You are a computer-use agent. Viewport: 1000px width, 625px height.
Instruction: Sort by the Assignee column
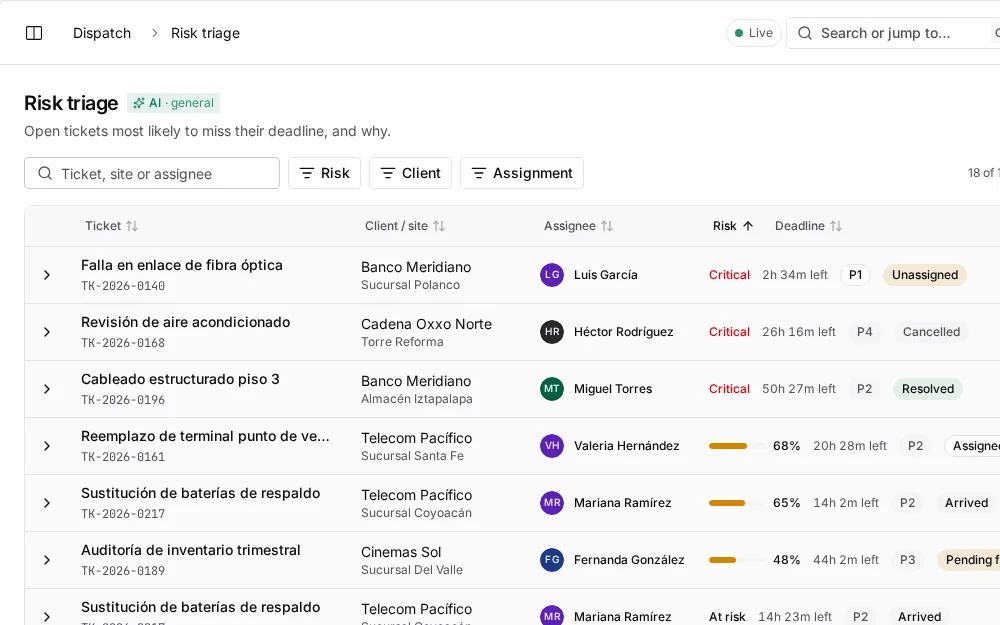click(x=578, y=226)
